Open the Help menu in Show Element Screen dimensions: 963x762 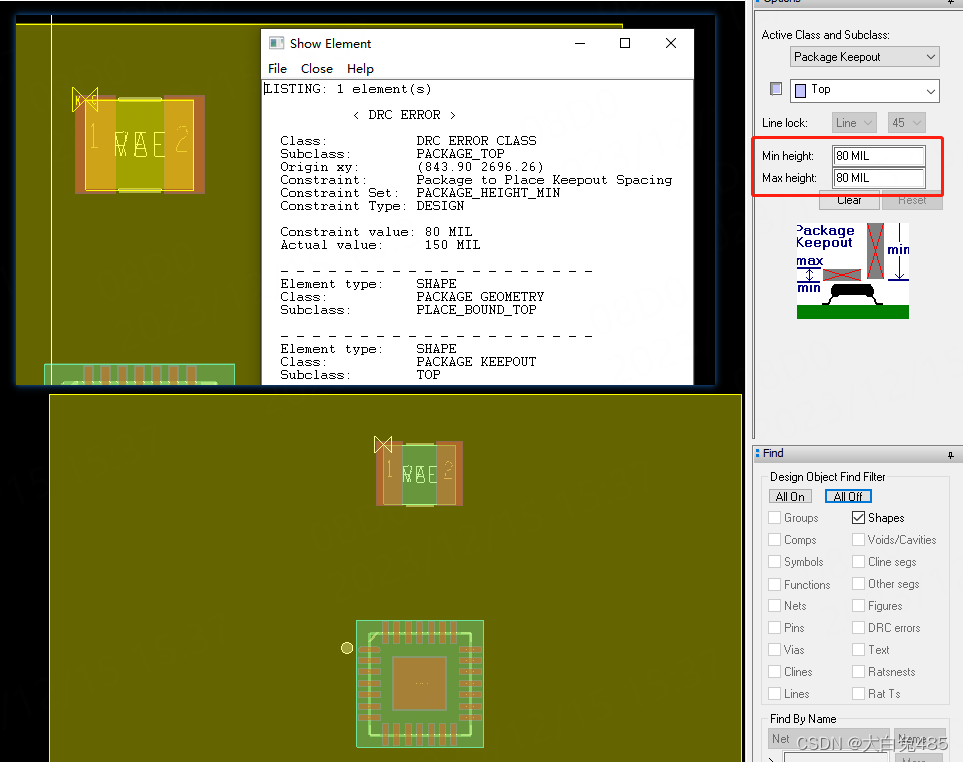click(x=362, y=68)
